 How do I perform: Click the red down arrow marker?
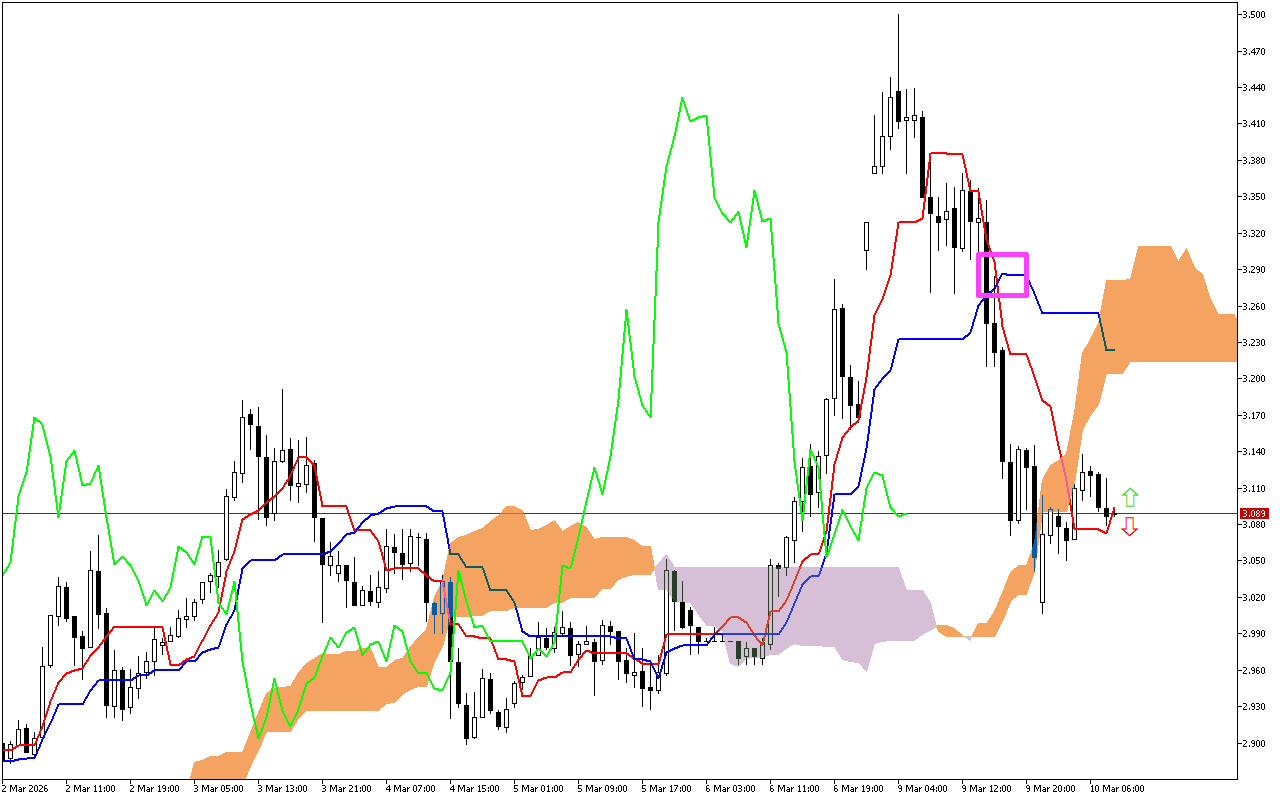pos(1129,526)
